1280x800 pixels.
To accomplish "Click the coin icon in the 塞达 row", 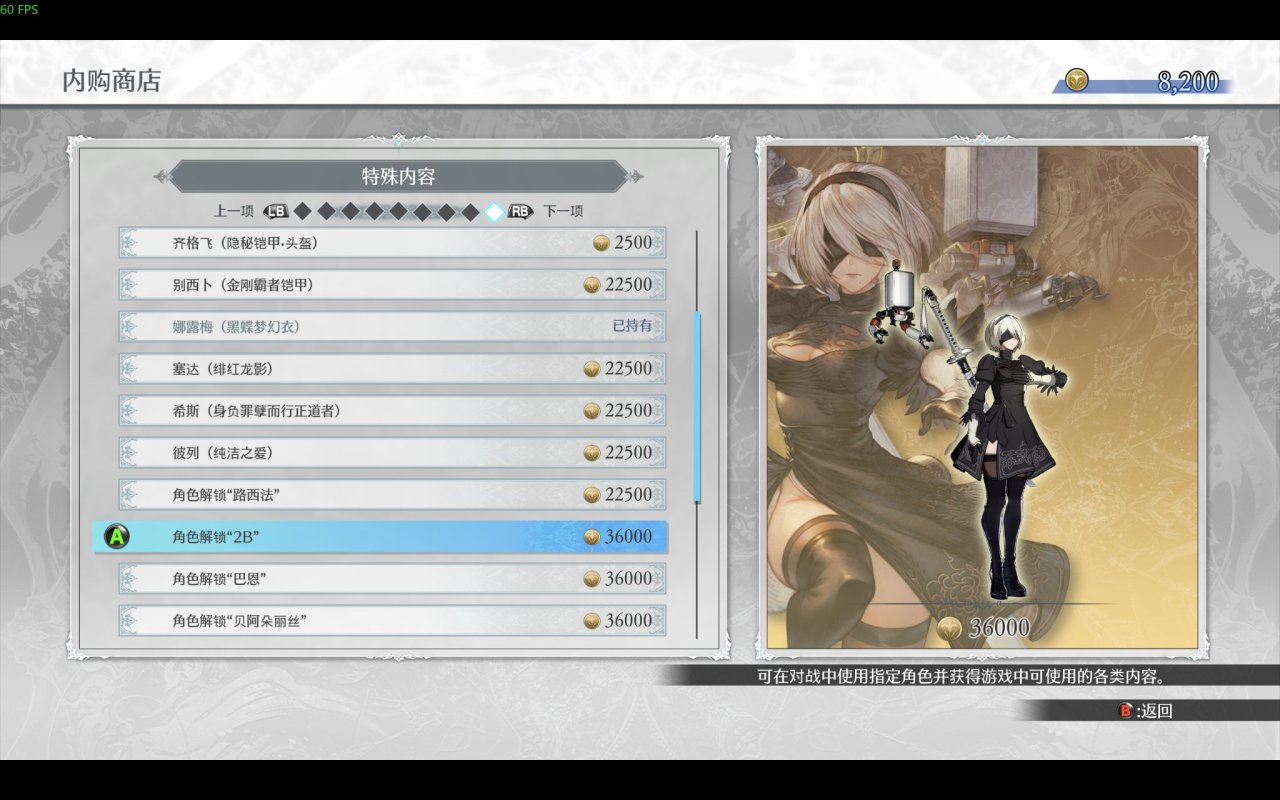I will coord(592,369).
